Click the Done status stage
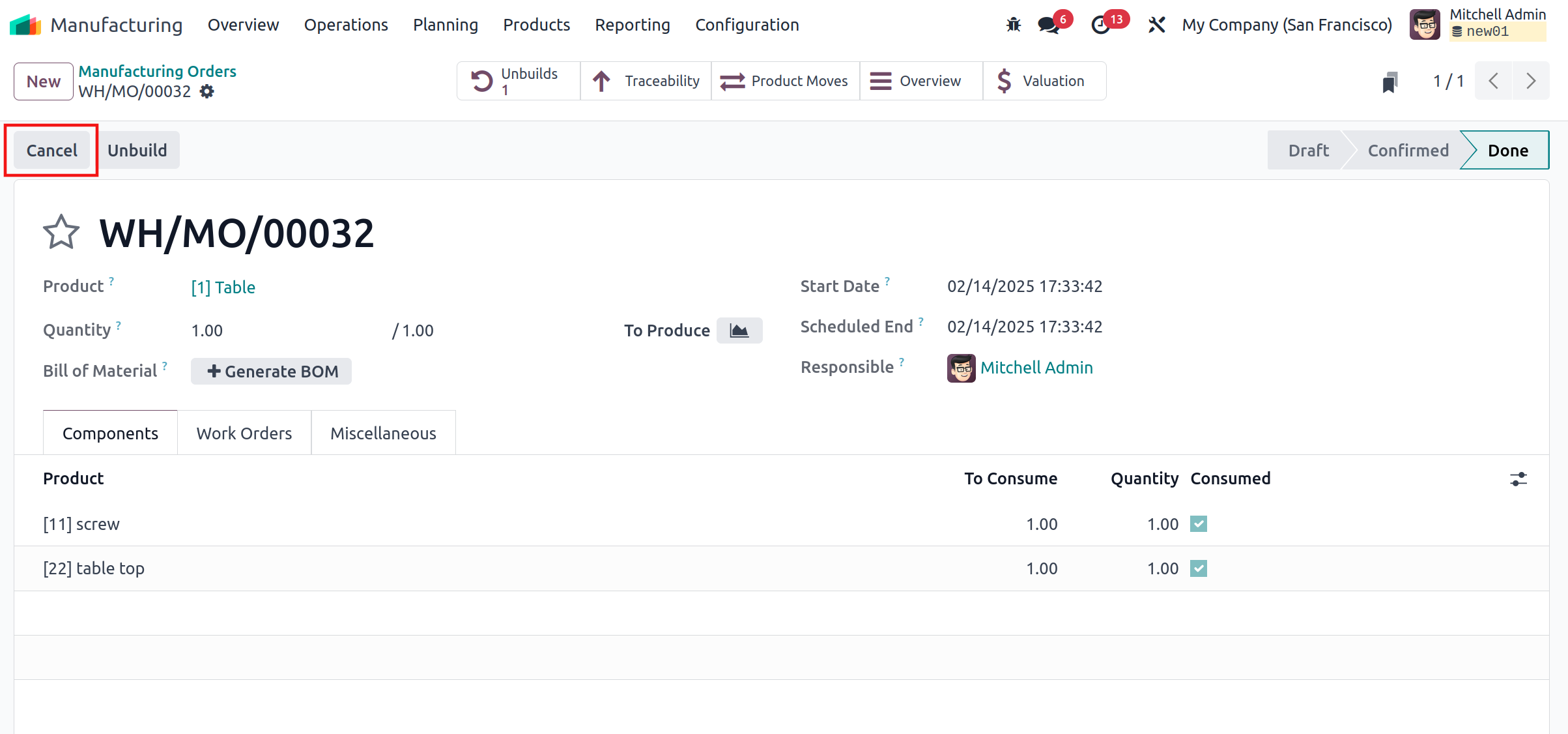 click(x=1507, y=151)
